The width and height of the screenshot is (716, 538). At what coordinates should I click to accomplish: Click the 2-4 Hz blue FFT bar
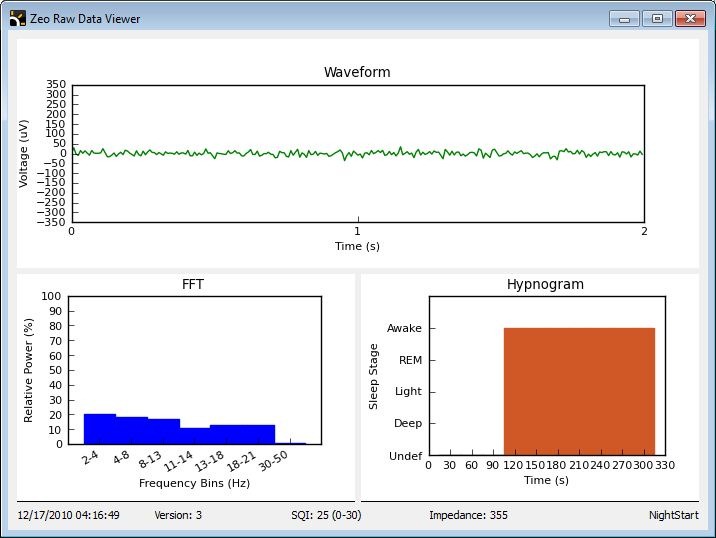(x=100, y=429)
